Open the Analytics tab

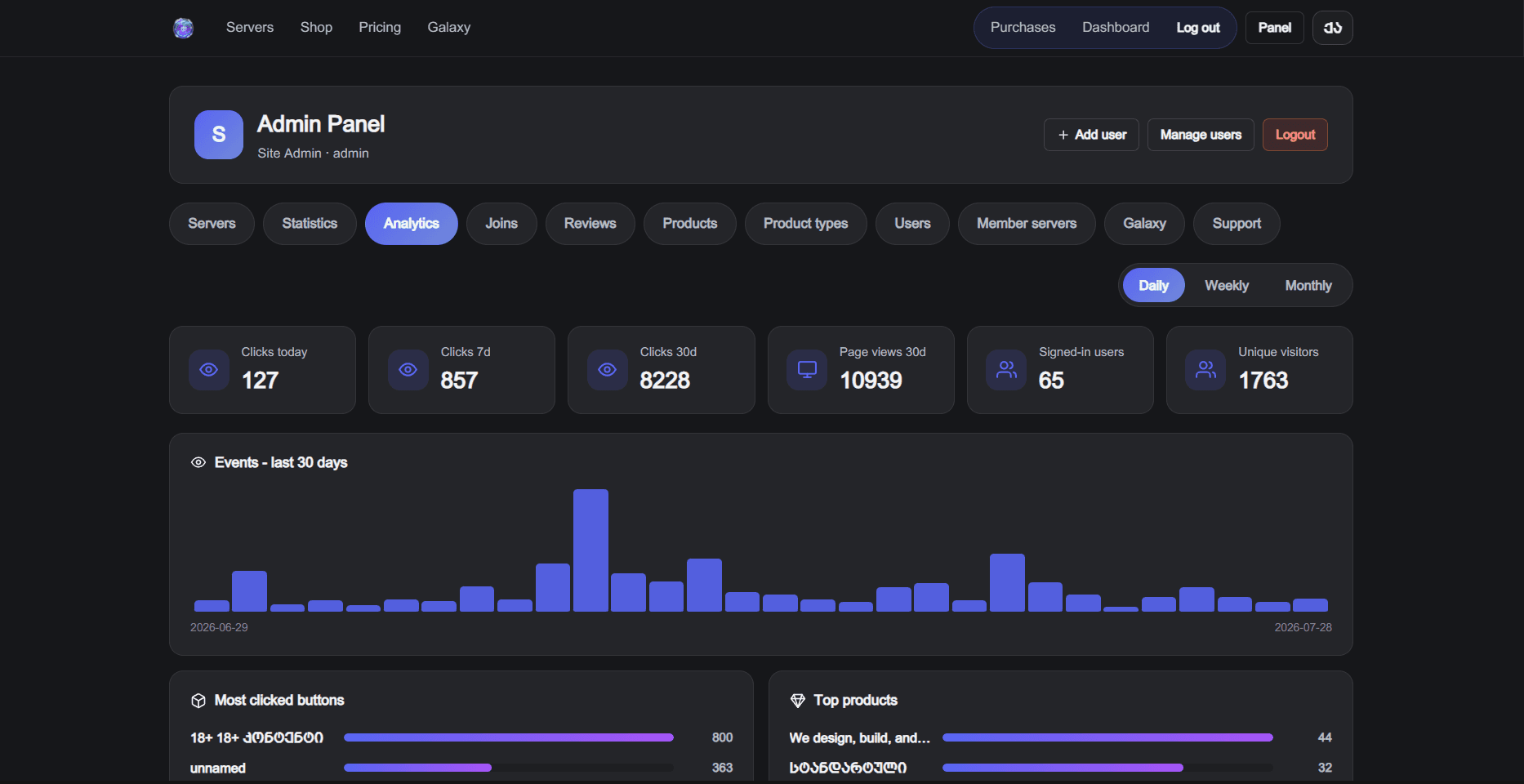[412, 224]
